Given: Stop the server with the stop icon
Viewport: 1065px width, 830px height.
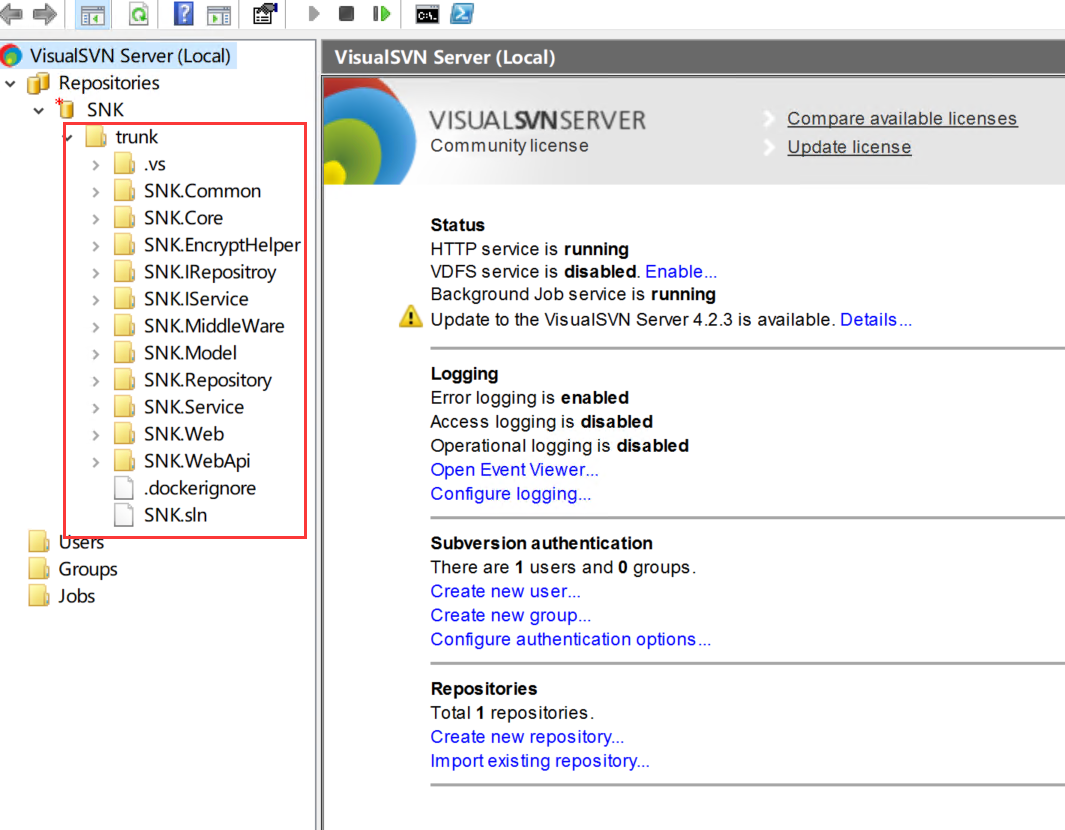Looking at the screenshot, I should [x=346, y=14].
